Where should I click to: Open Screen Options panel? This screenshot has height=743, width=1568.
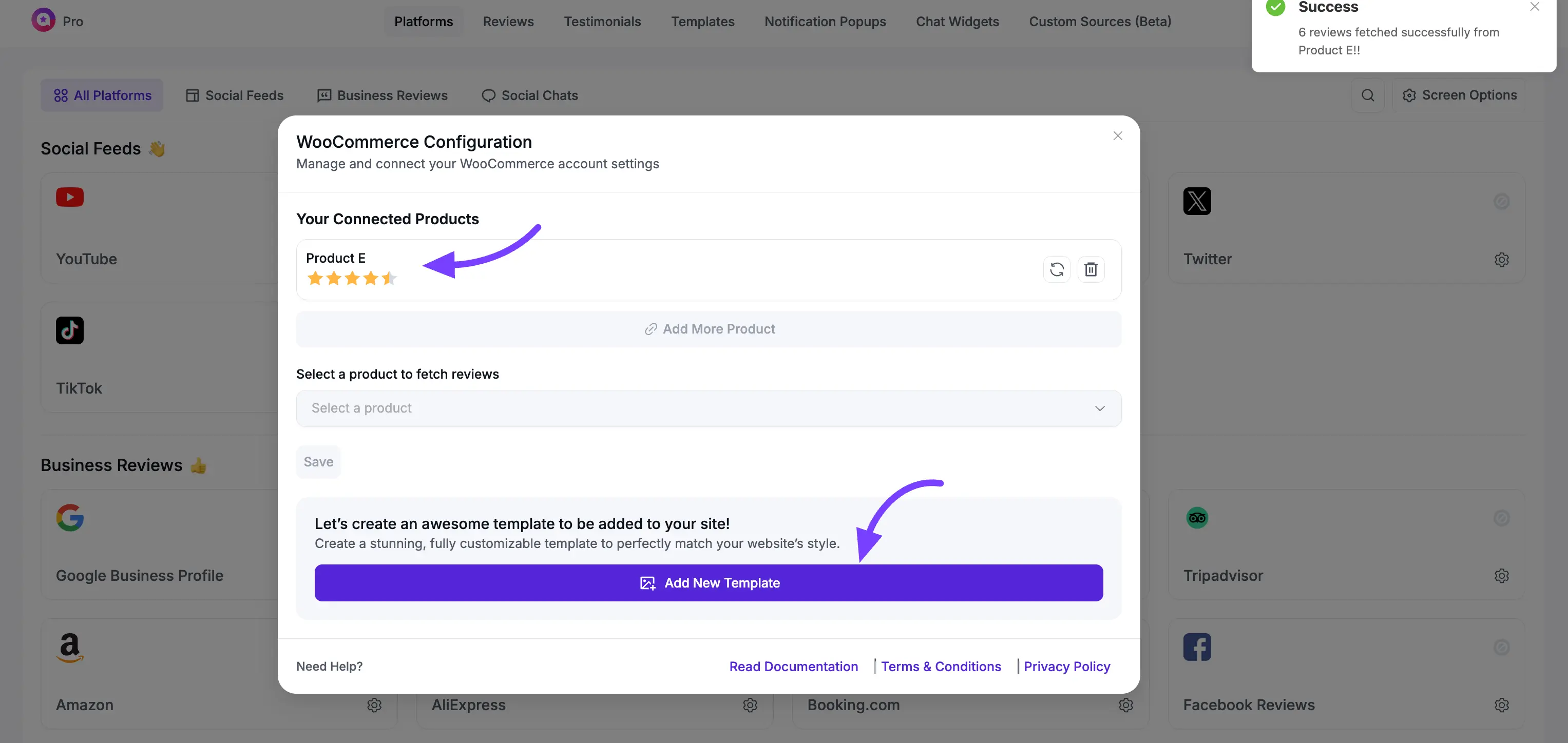[1459, 95]
